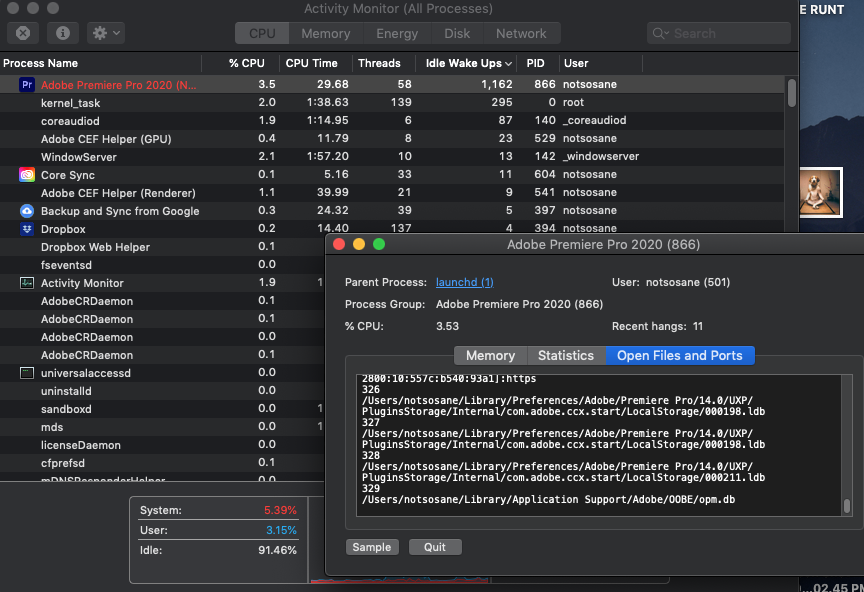
Task: Click the Activity Monitor process icon
Action: 27,283
